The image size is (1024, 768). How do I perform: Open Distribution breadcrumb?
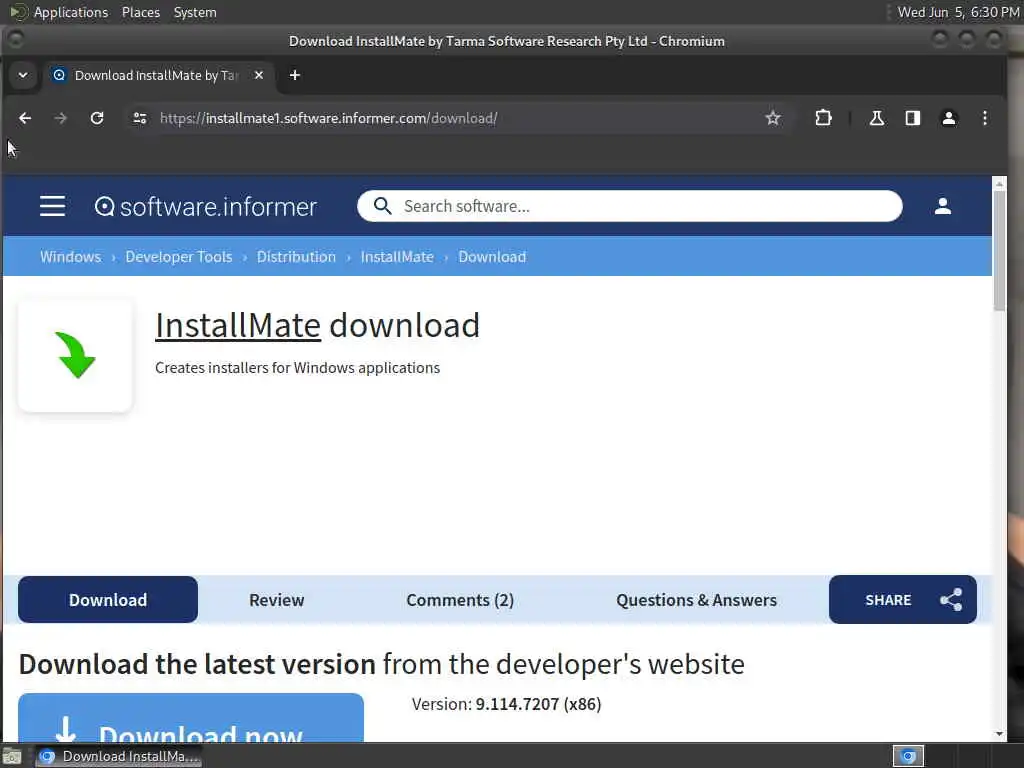click(x=296, y=257)
